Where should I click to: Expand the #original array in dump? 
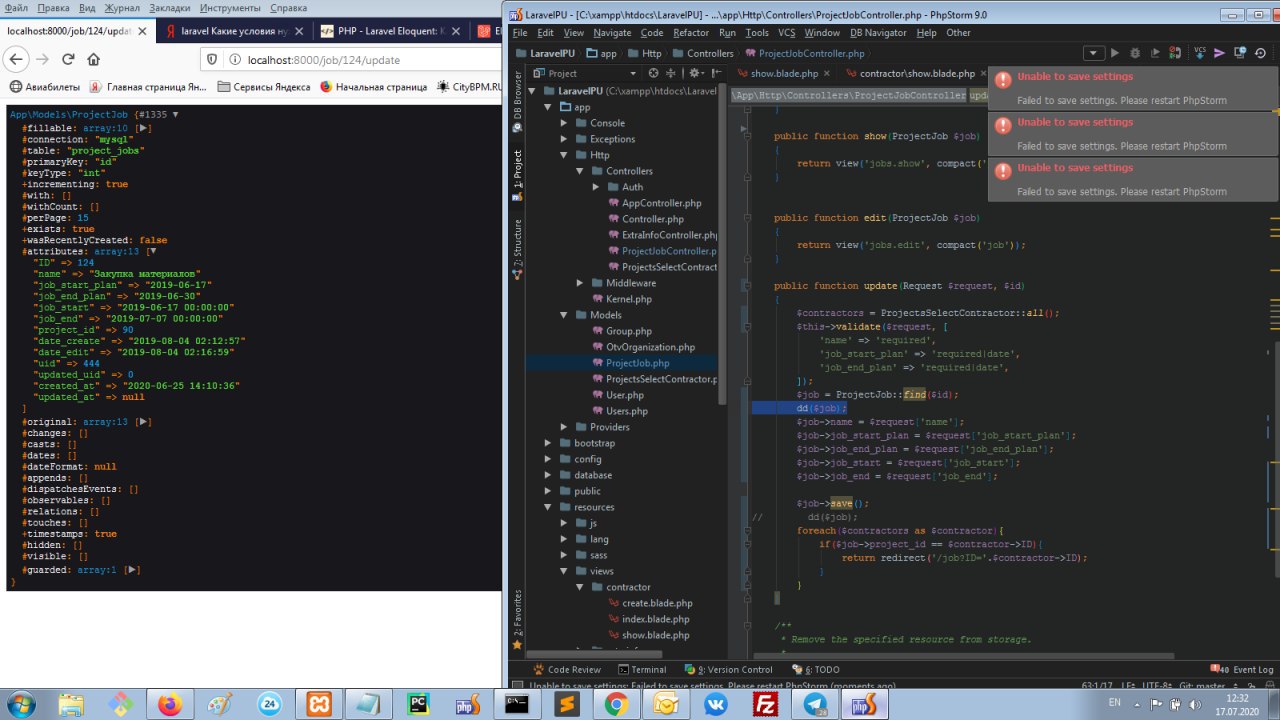[145, 422]
